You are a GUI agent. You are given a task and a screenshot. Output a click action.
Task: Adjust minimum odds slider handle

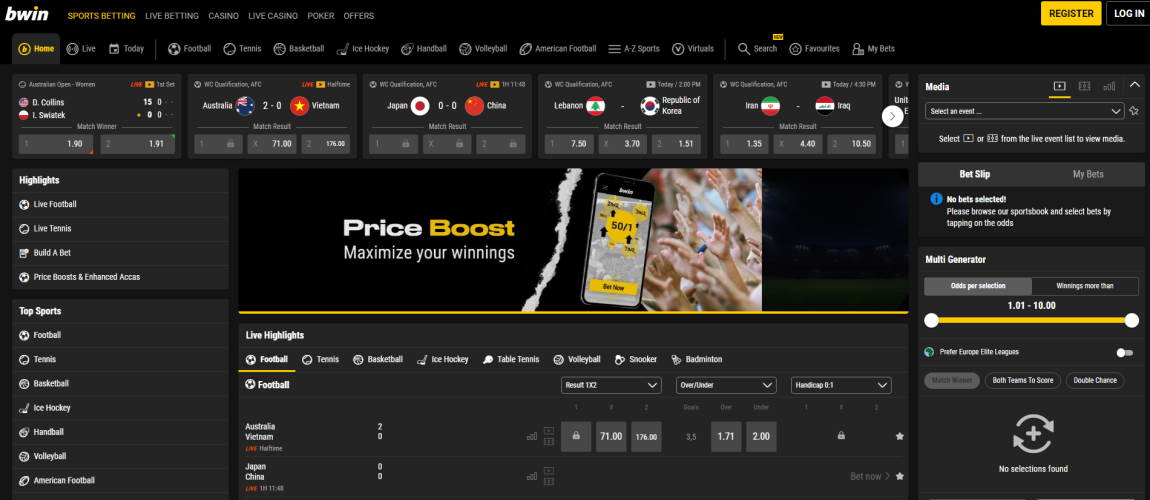(931, 320)
